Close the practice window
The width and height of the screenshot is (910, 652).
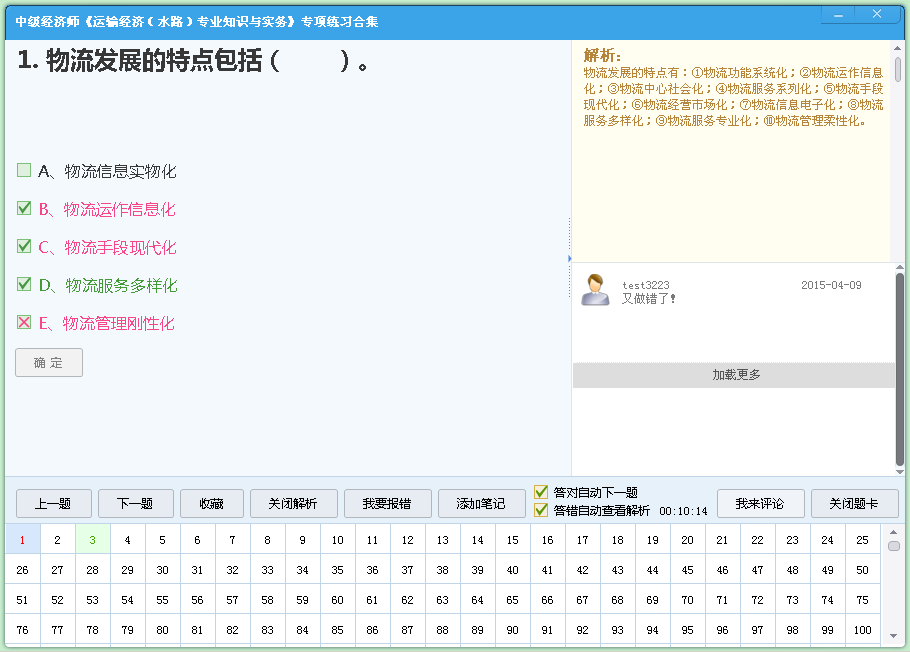point(877,15)
